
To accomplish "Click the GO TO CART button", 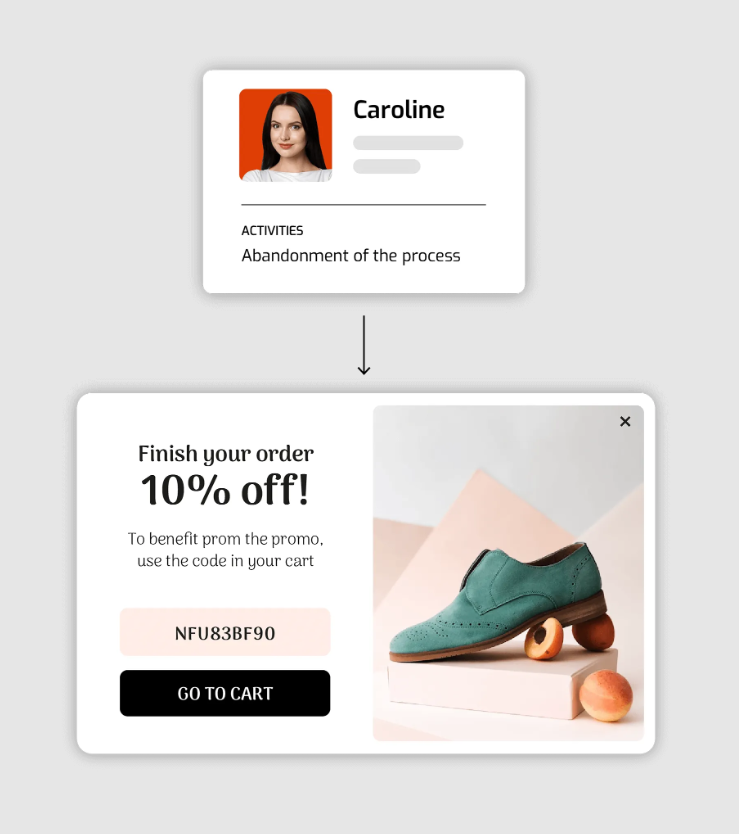I will point(225,693).
